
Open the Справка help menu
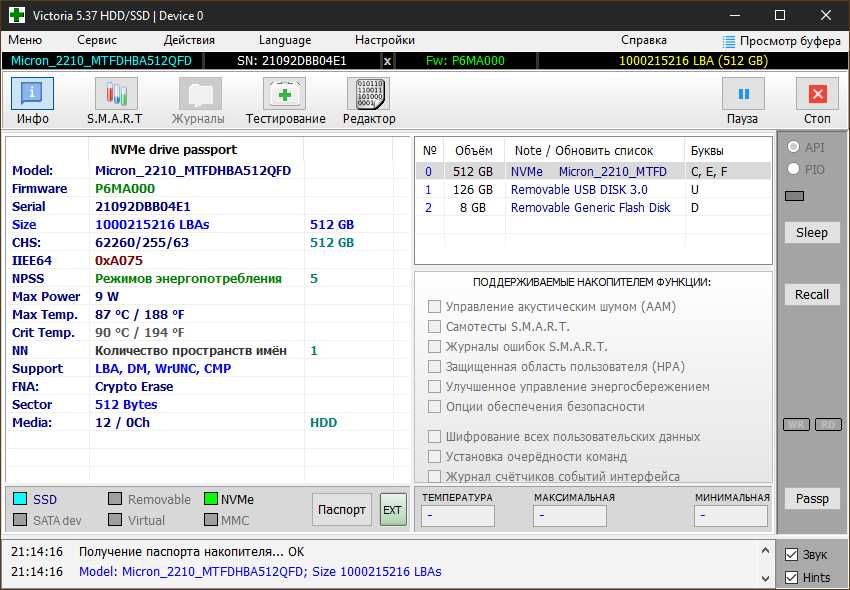[x=644, y=40]
